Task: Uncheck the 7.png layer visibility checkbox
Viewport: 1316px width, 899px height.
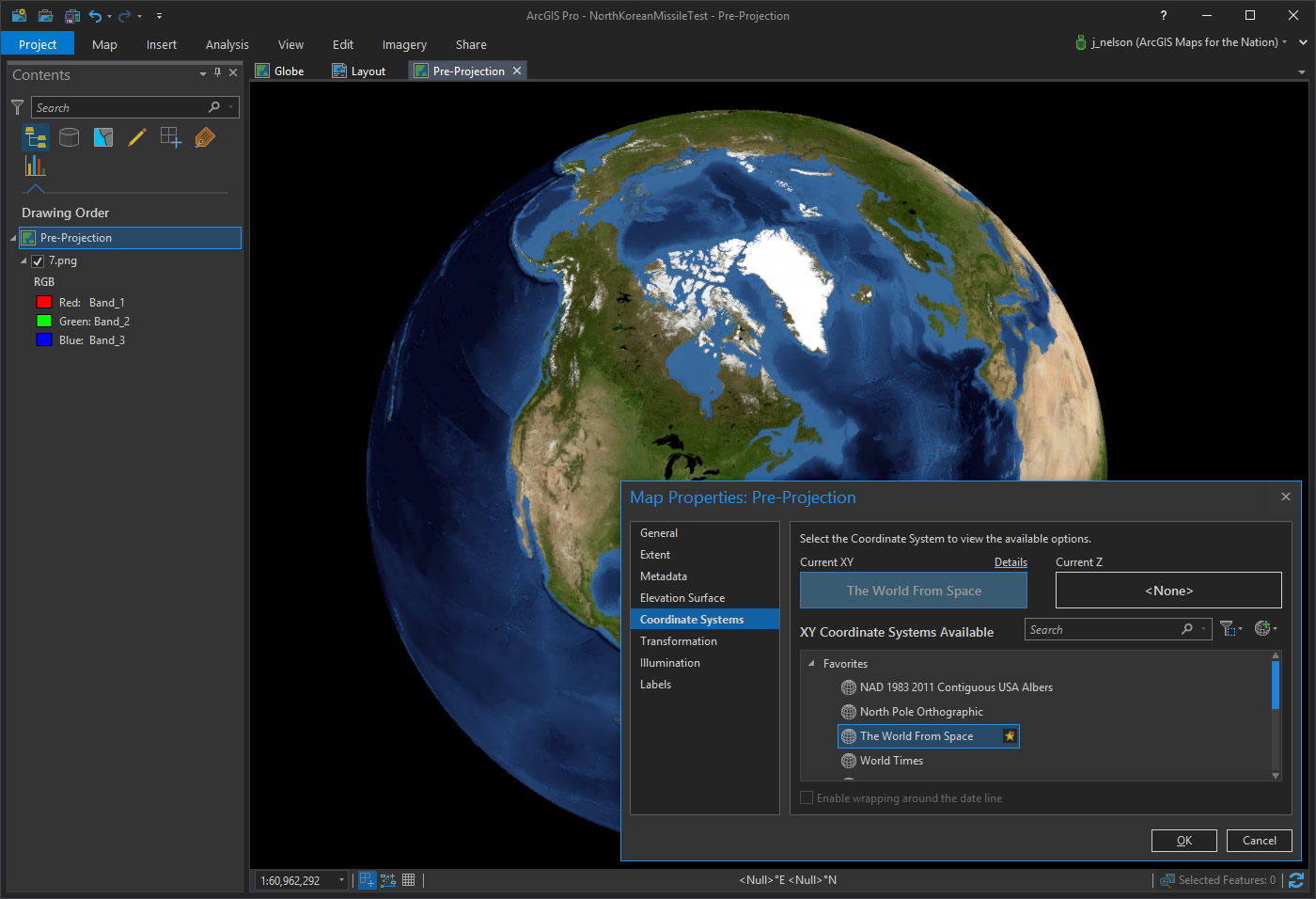Action: pyautogui.click(x=38, y=261)
